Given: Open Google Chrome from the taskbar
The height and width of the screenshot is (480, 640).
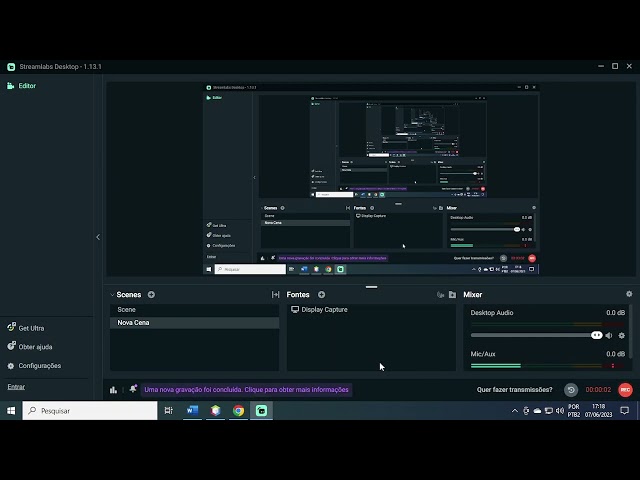Looking at the screenshot, I should click(x=238, y=411).
